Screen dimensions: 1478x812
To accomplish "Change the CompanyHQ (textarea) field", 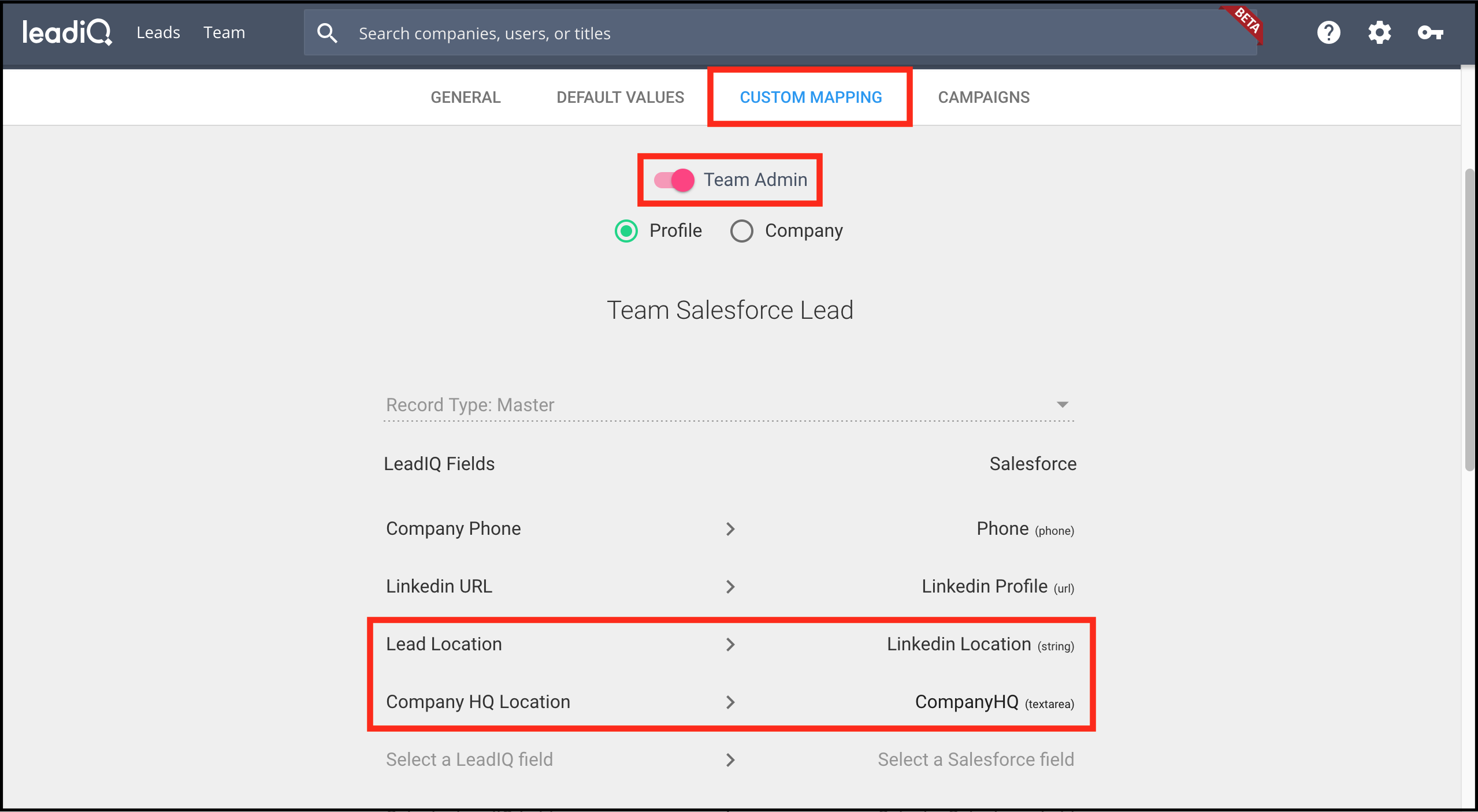I will (x=994, y=702).
